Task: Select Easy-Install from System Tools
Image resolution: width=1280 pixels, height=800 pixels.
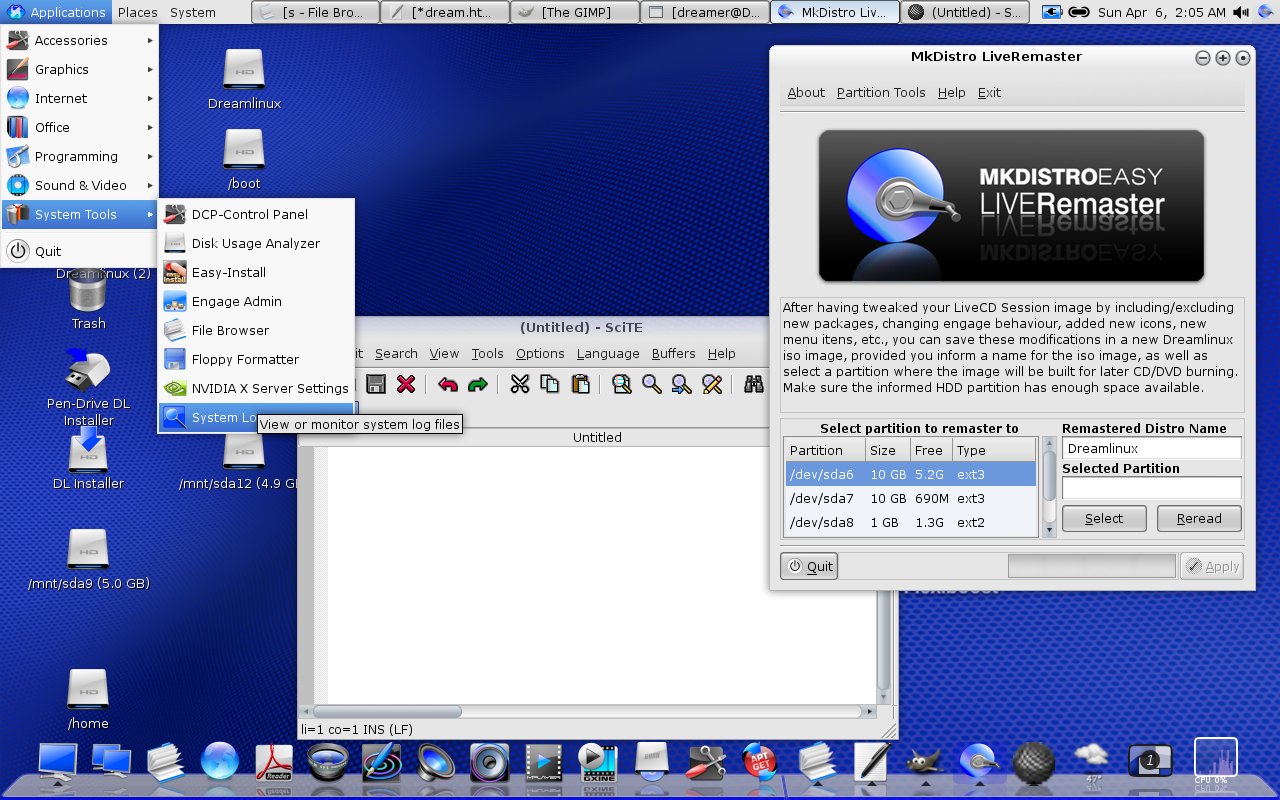Action: (256, 272)
